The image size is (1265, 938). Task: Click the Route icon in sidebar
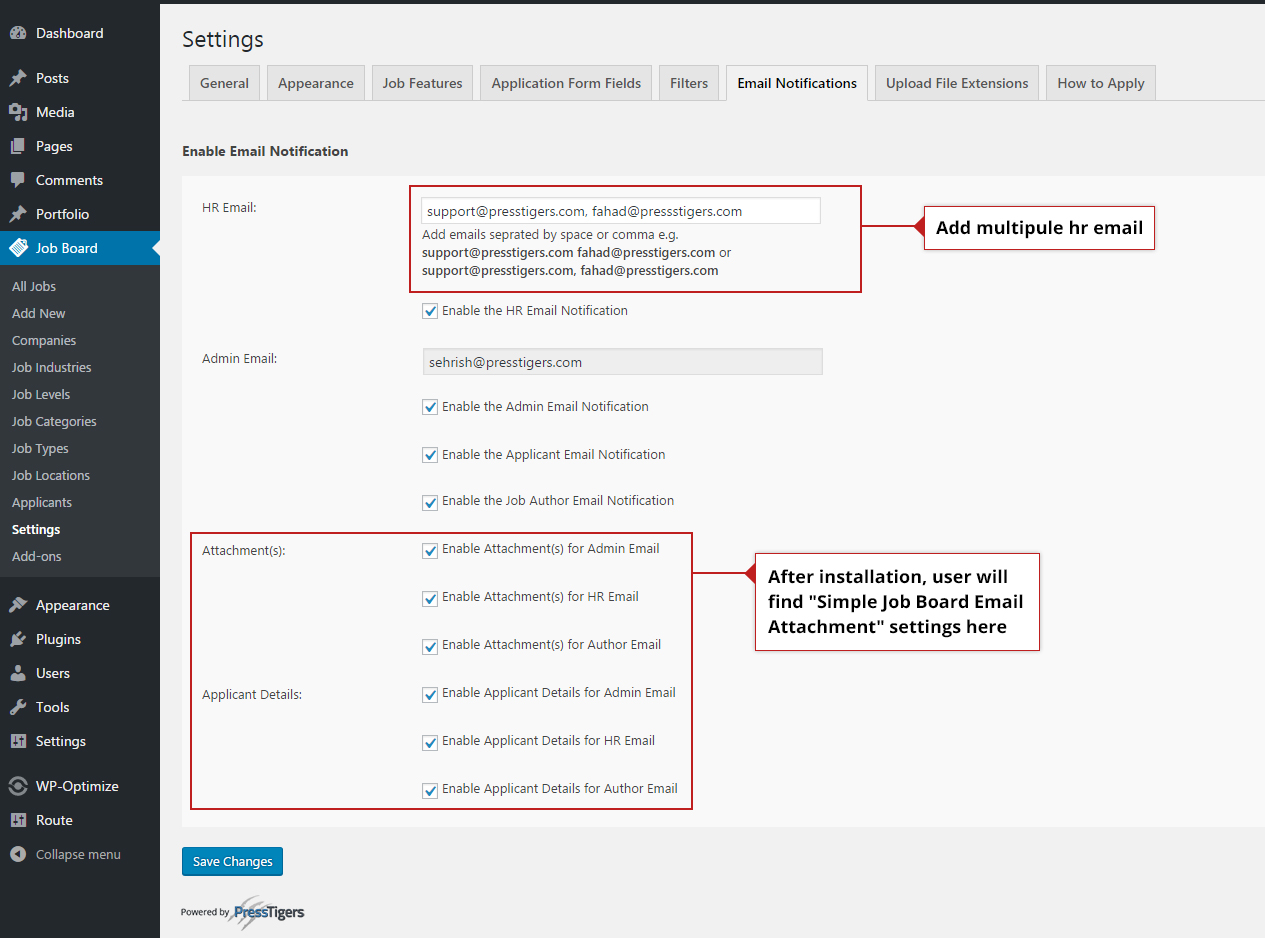(18, 820)
